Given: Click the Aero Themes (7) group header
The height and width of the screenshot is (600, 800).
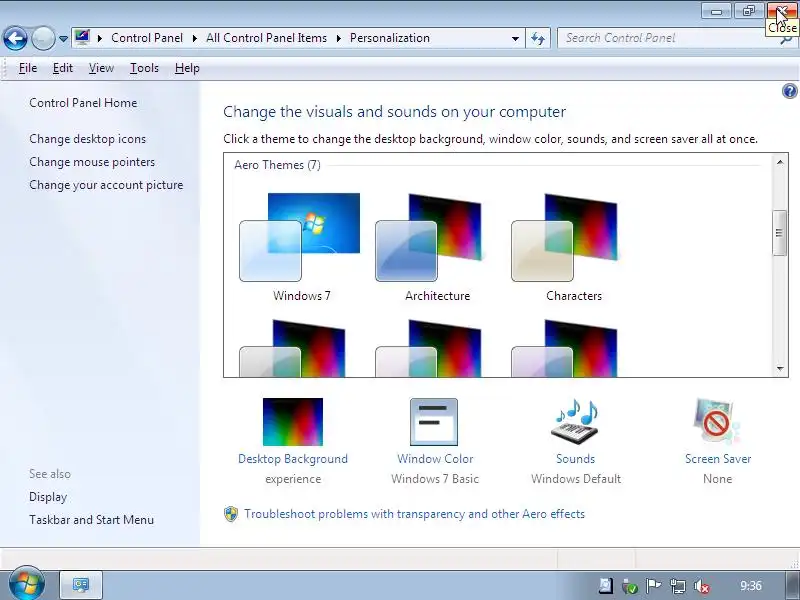Looking at the screenshot, I should tap(277, 165).
